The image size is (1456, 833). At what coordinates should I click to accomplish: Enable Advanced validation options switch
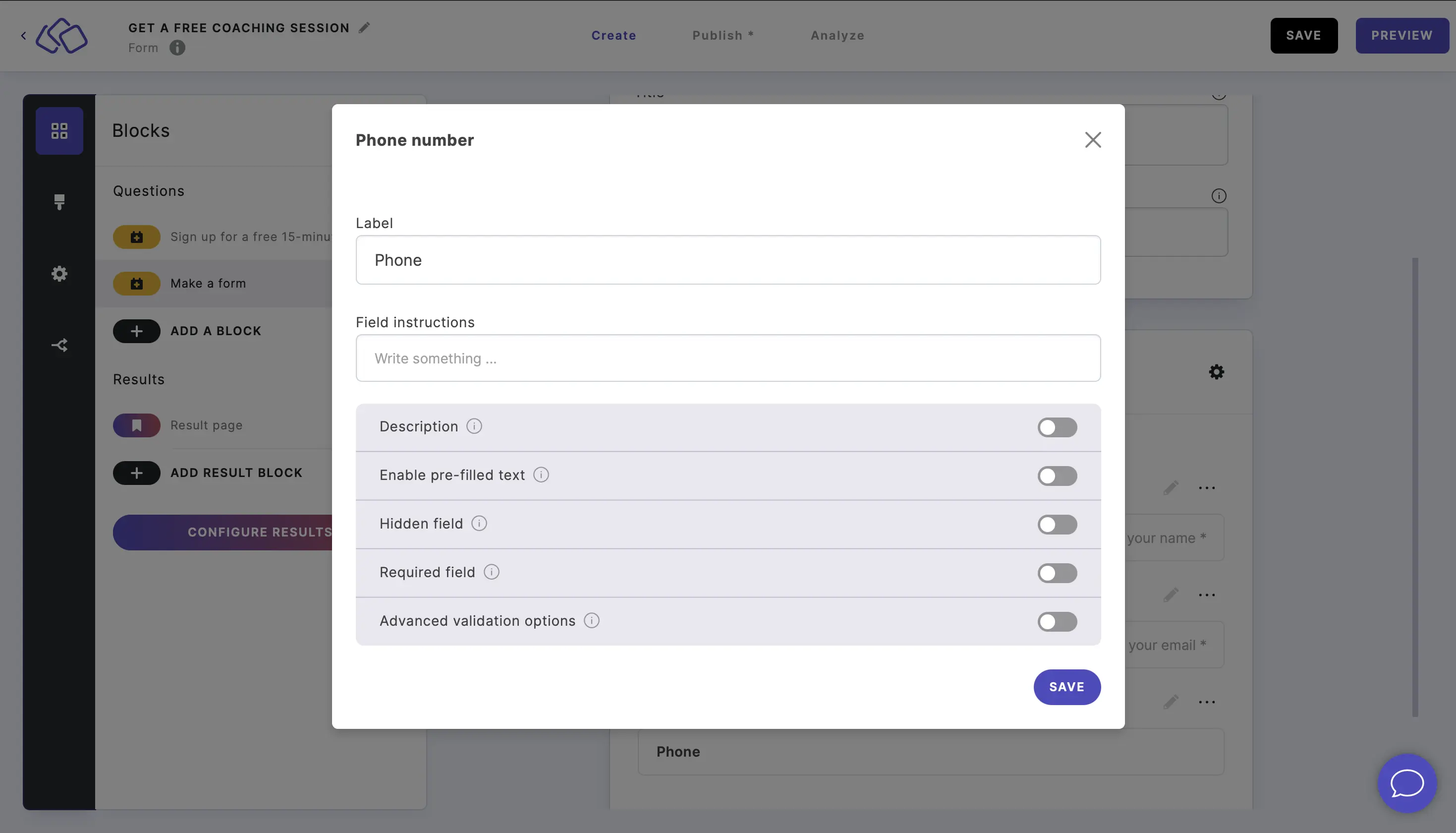pyautogui.click(x=1057, y=622)
